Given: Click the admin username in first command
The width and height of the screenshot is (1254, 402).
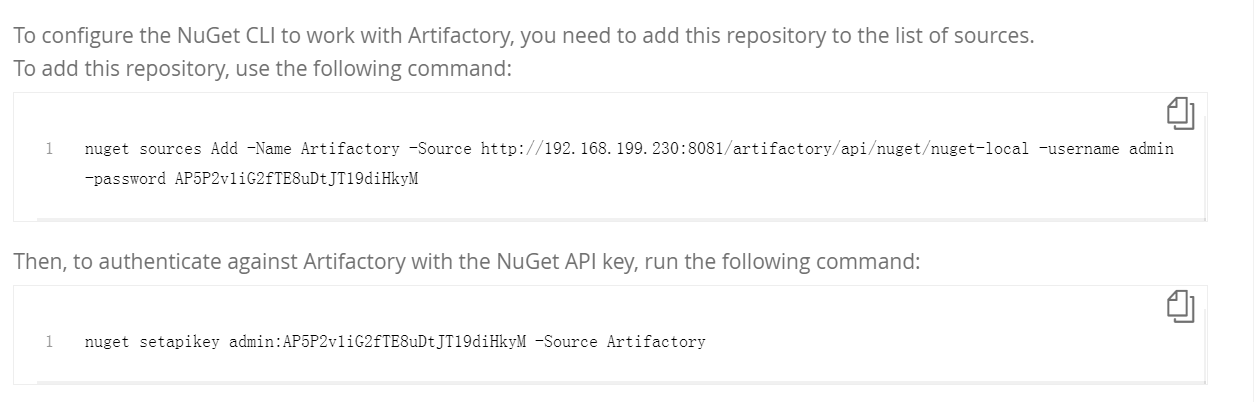Looking at the screenshot, I should point(1151,149).
